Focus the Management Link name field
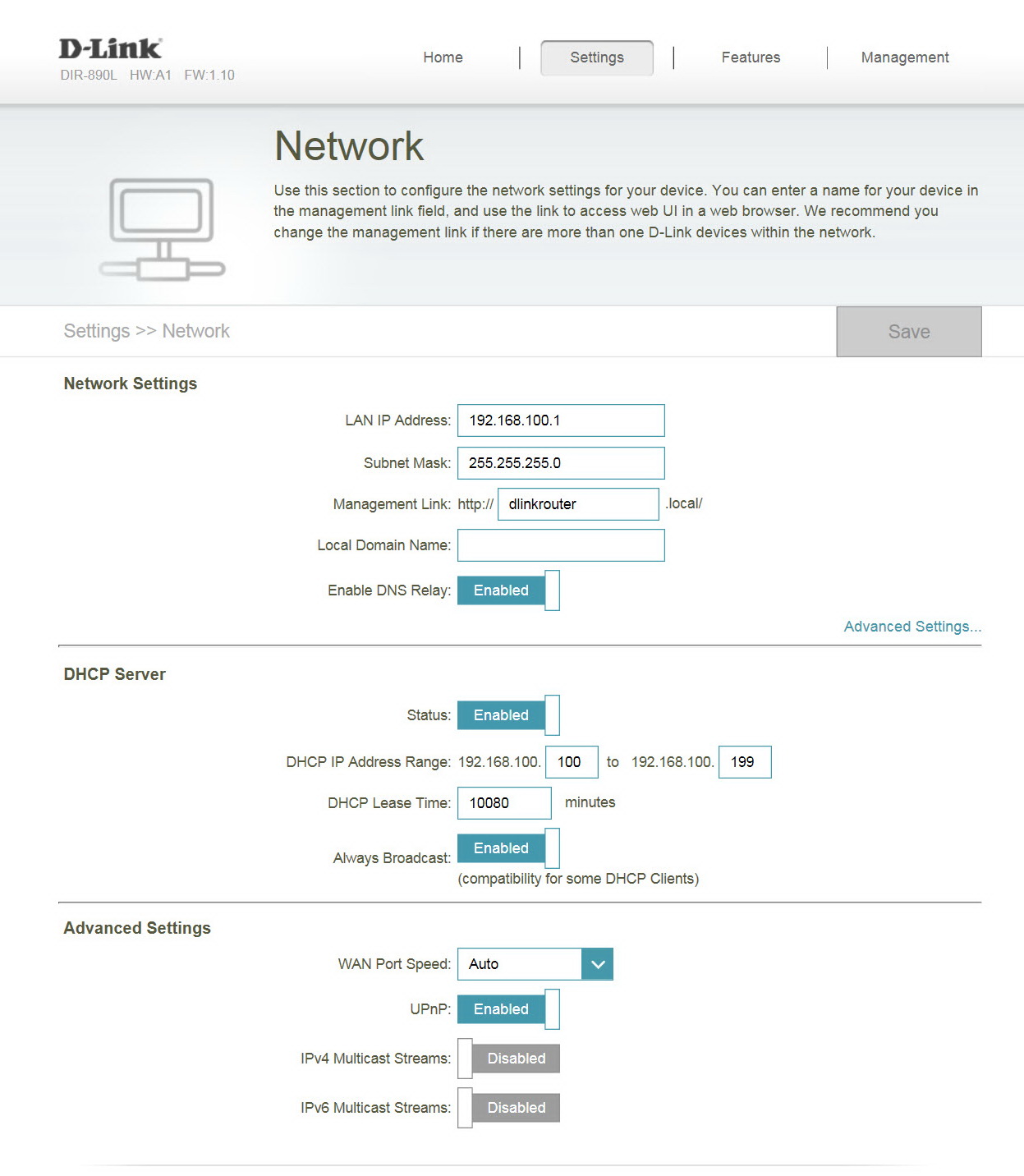Image resolution: width=1024 pixels, height=1176 pixels. [578, 504]
